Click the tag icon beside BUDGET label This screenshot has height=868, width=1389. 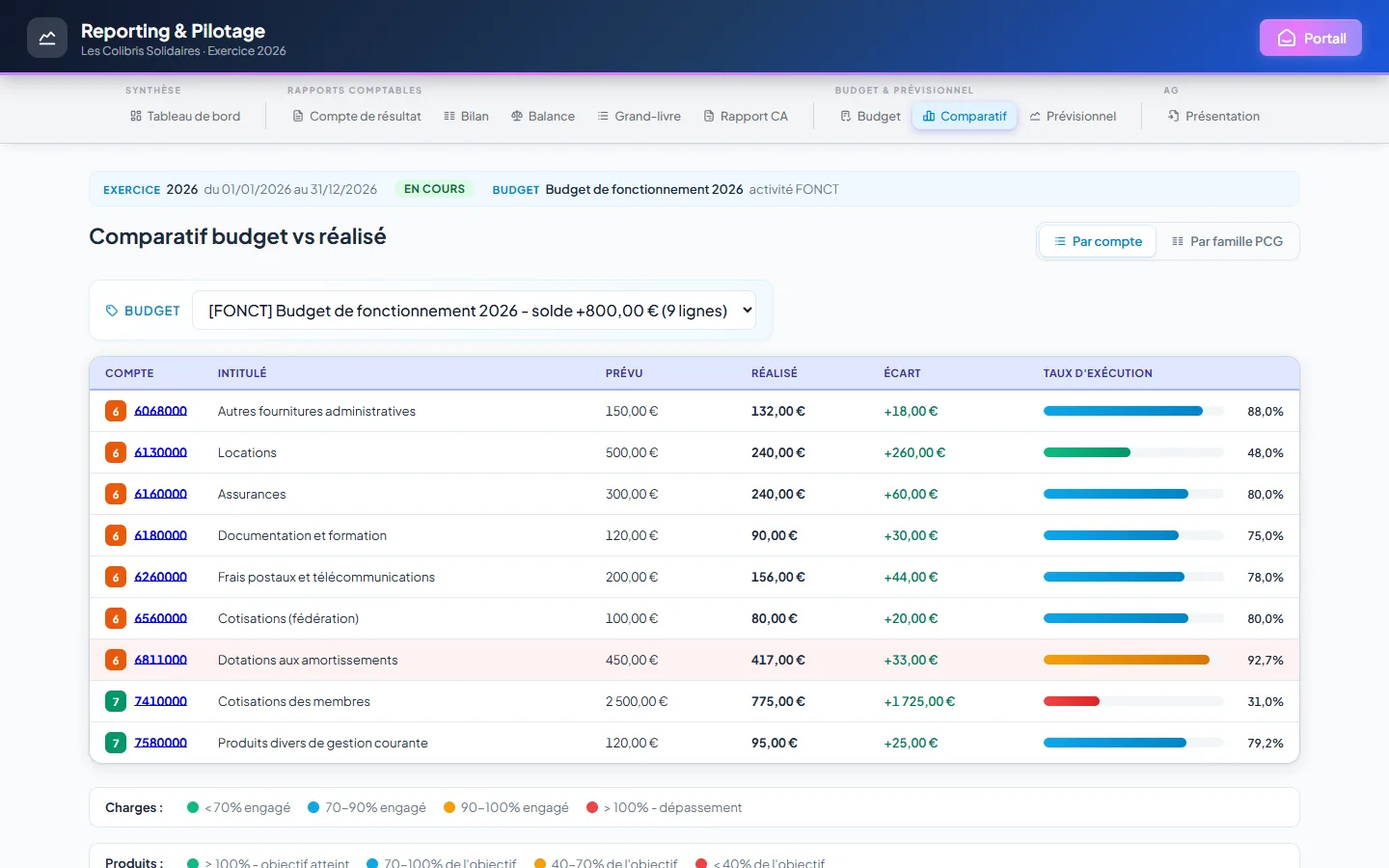point(112,311)
